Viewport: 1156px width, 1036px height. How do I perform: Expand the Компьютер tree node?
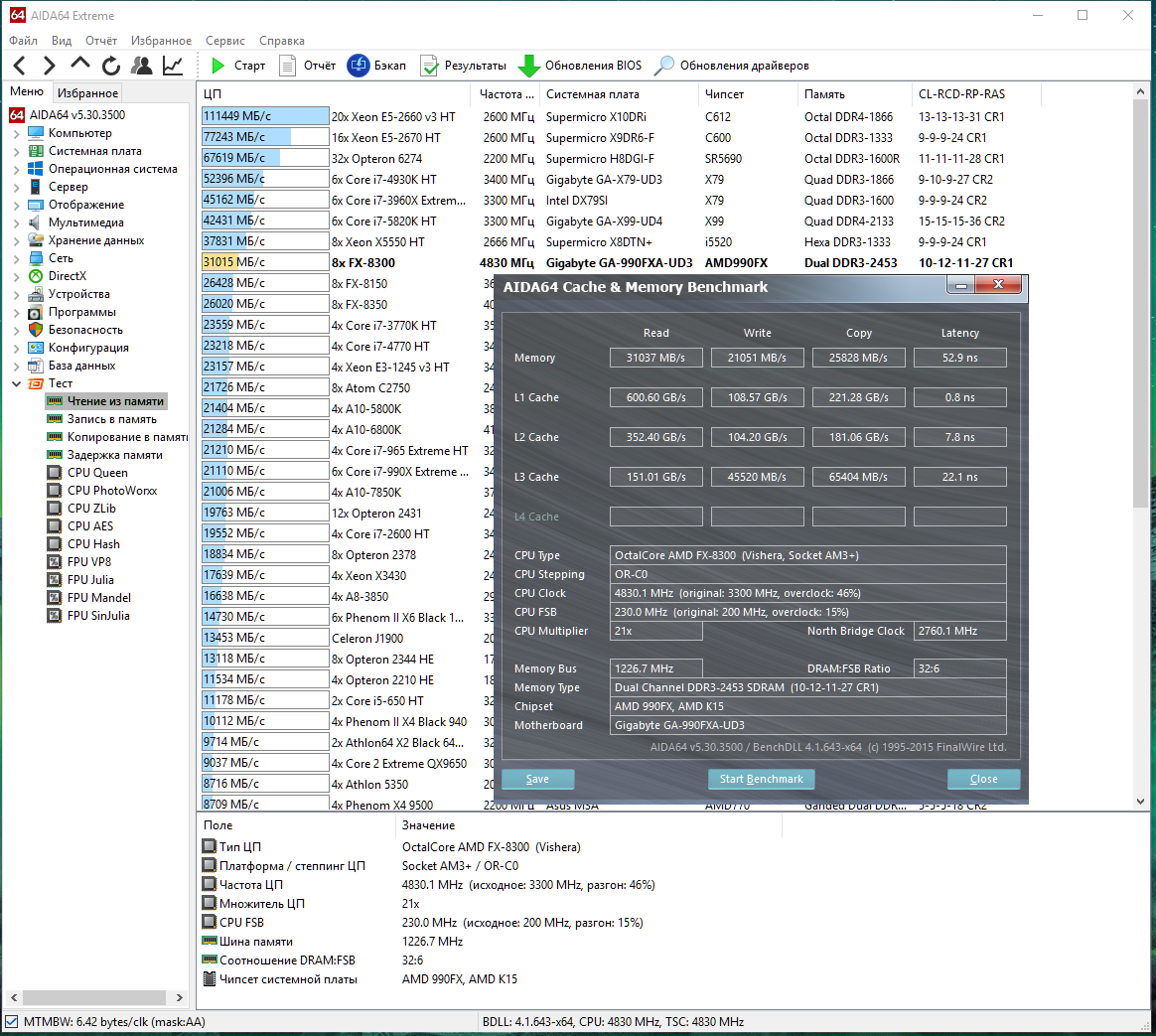point(16,133)
